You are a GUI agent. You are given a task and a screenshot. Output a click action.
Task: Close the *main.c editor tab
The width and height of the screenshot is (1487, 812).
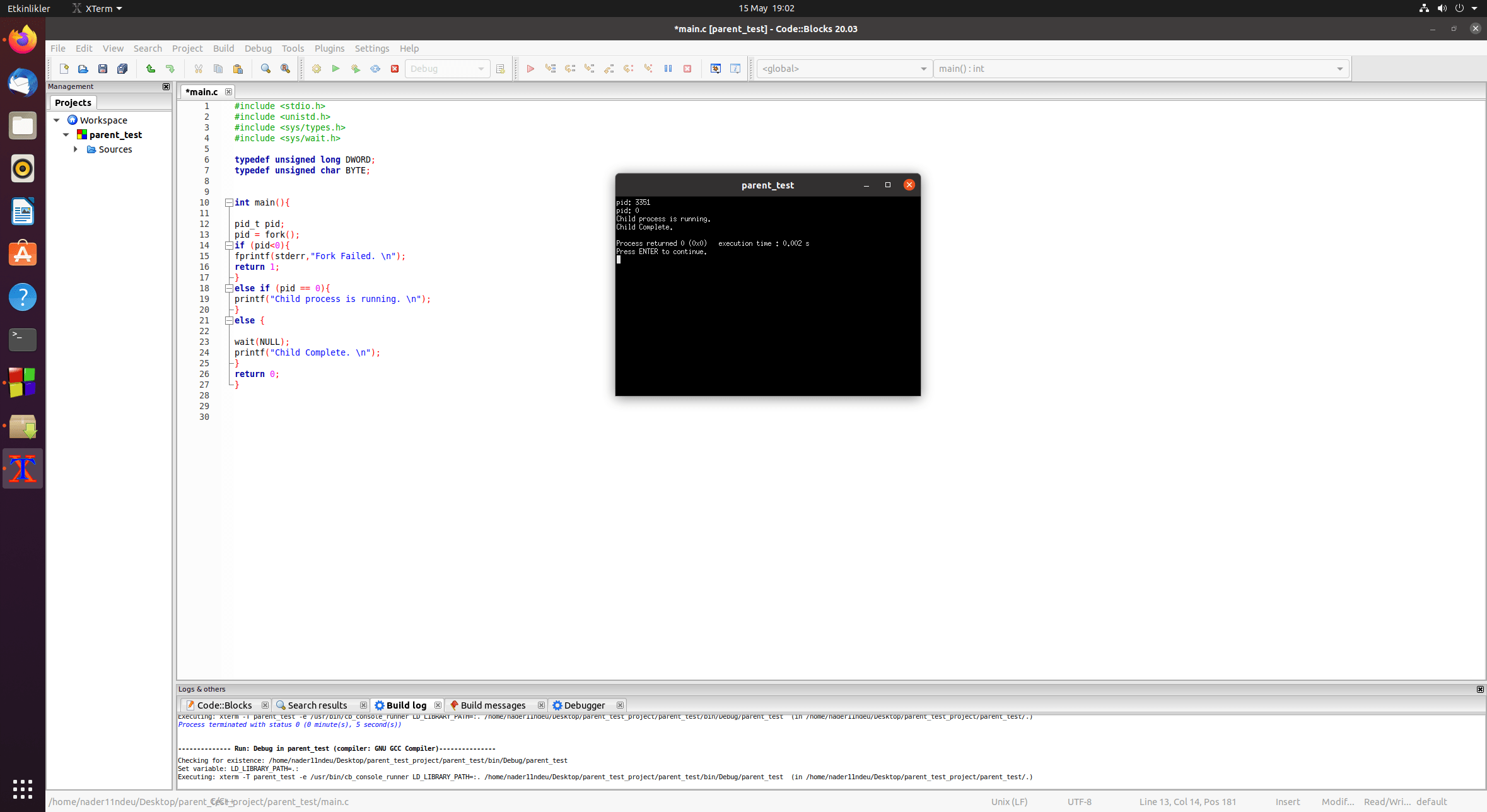228,92
